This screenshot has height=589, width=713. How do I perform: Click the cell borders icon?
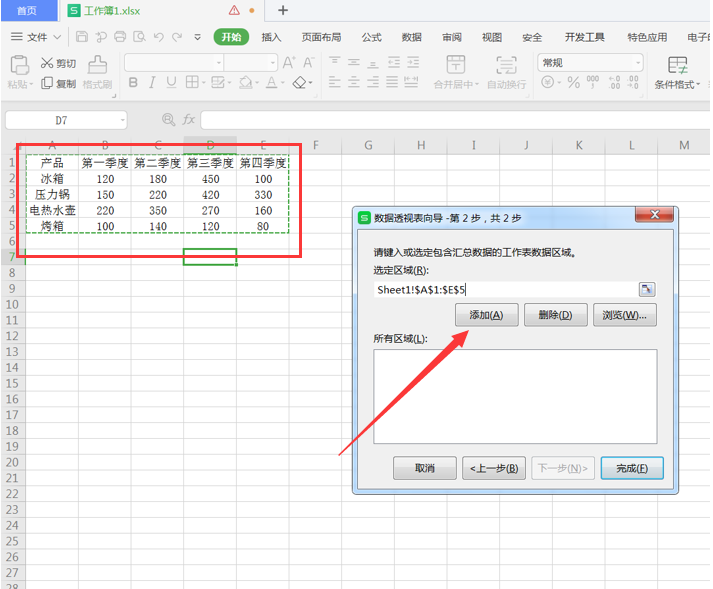click(x=192, y=82)
